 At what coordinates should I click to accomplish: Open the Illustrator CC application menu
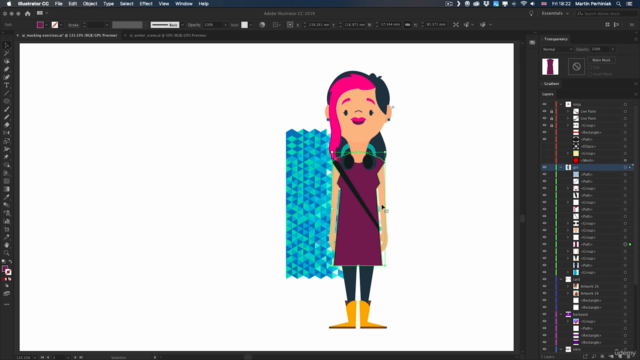click(x=33, y=4)
